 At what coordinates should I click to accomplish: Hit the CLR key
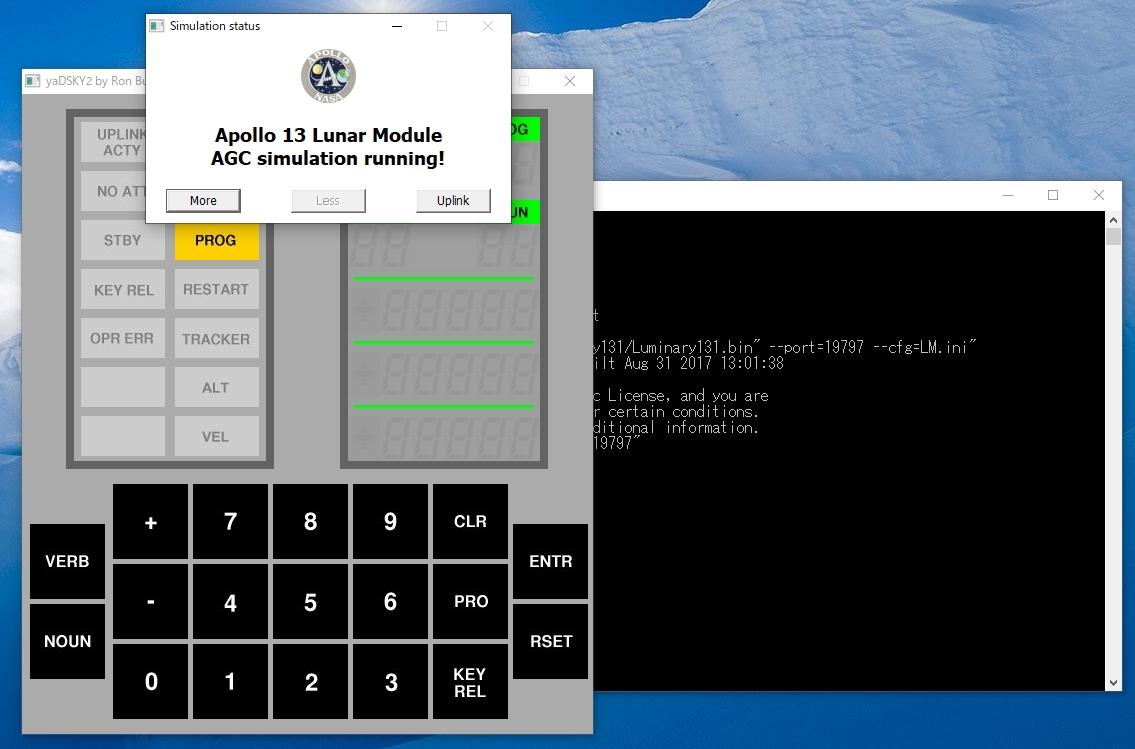coord(471,522)
